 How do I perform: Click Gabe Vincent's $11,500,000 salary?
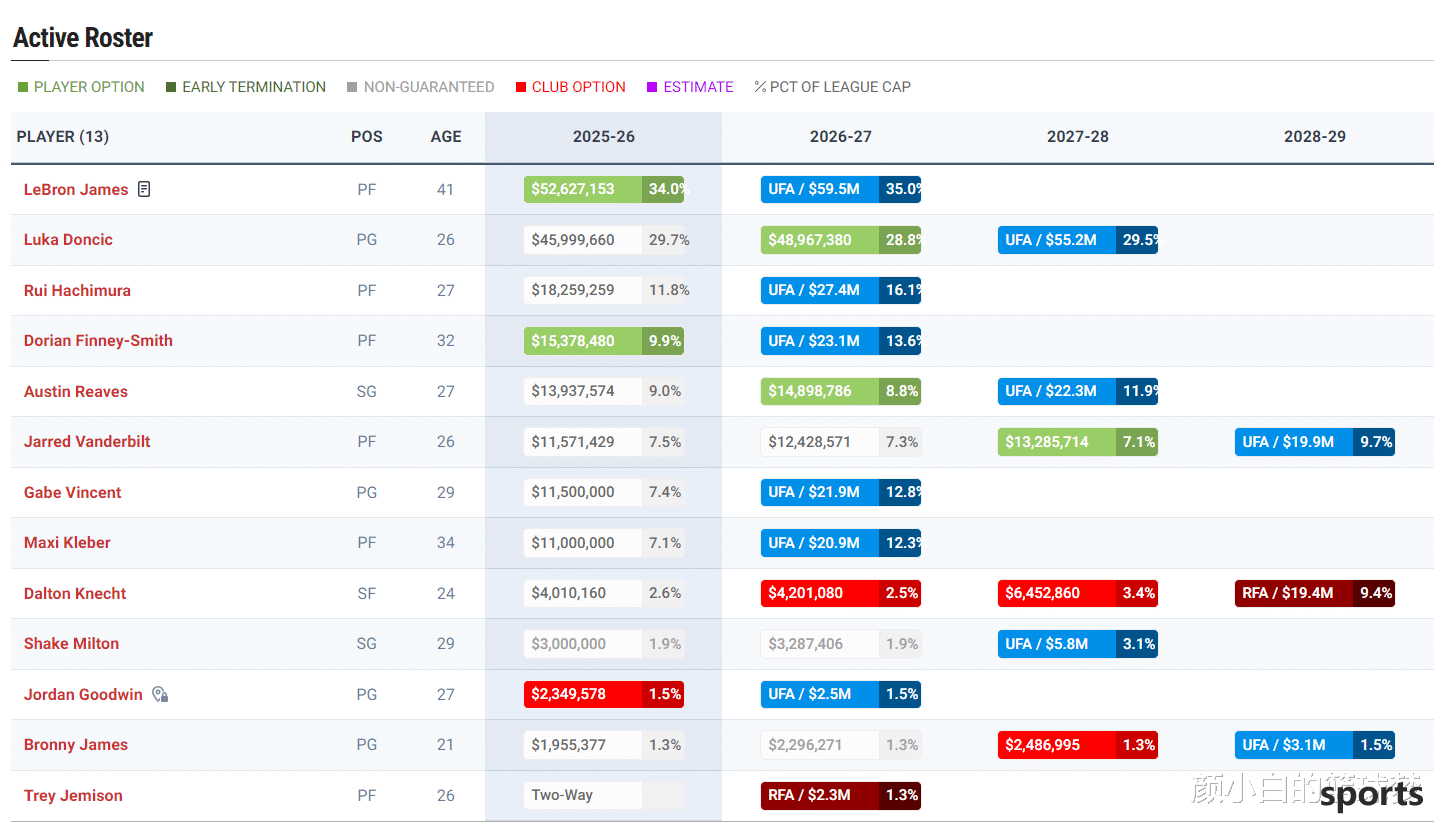click(x=604, y=492)
